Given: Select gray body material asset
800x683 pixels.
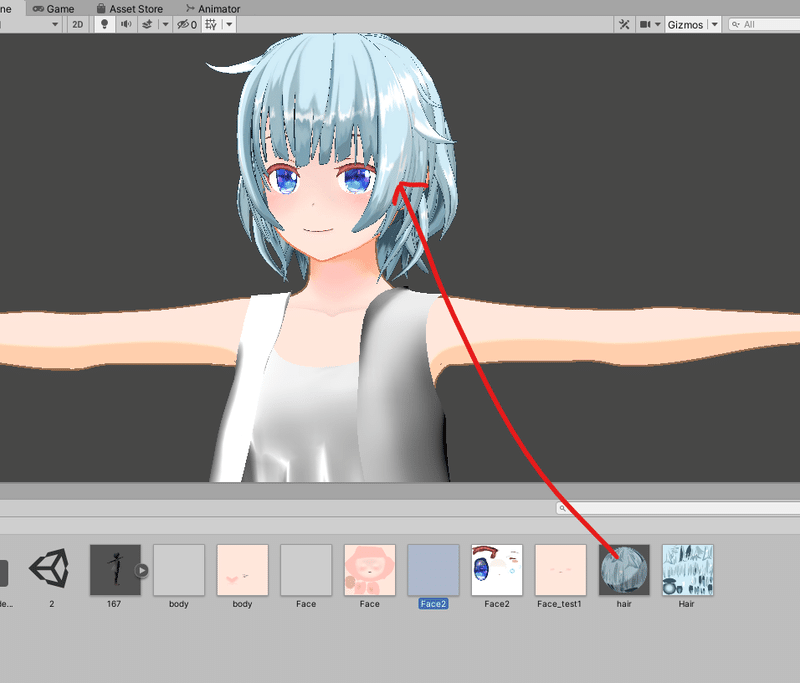Looking at the screenshot, I should (x=179, y=570).
